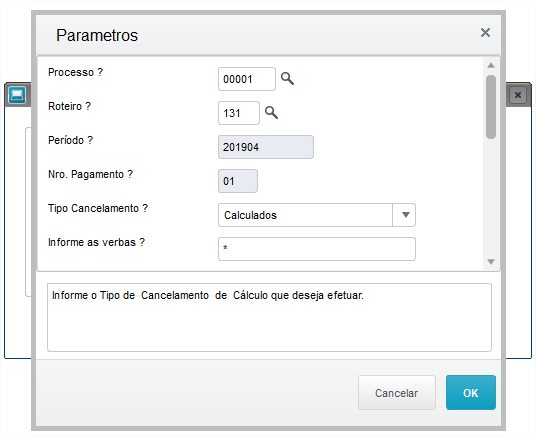536x437 pixels.
Task: Click the Parametros dialog title
Action: click(97, 35)
